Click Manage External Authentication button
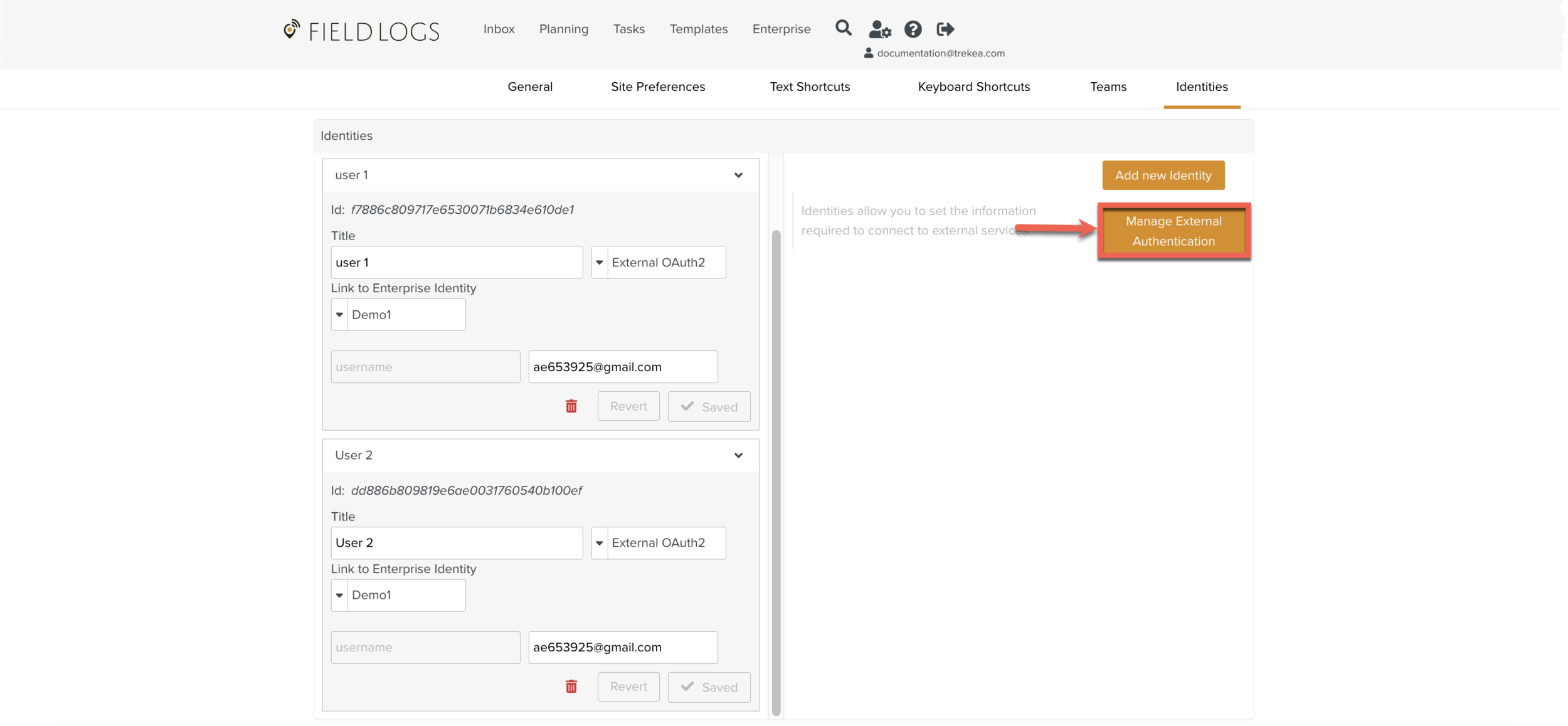 (x=1173, y=231)
